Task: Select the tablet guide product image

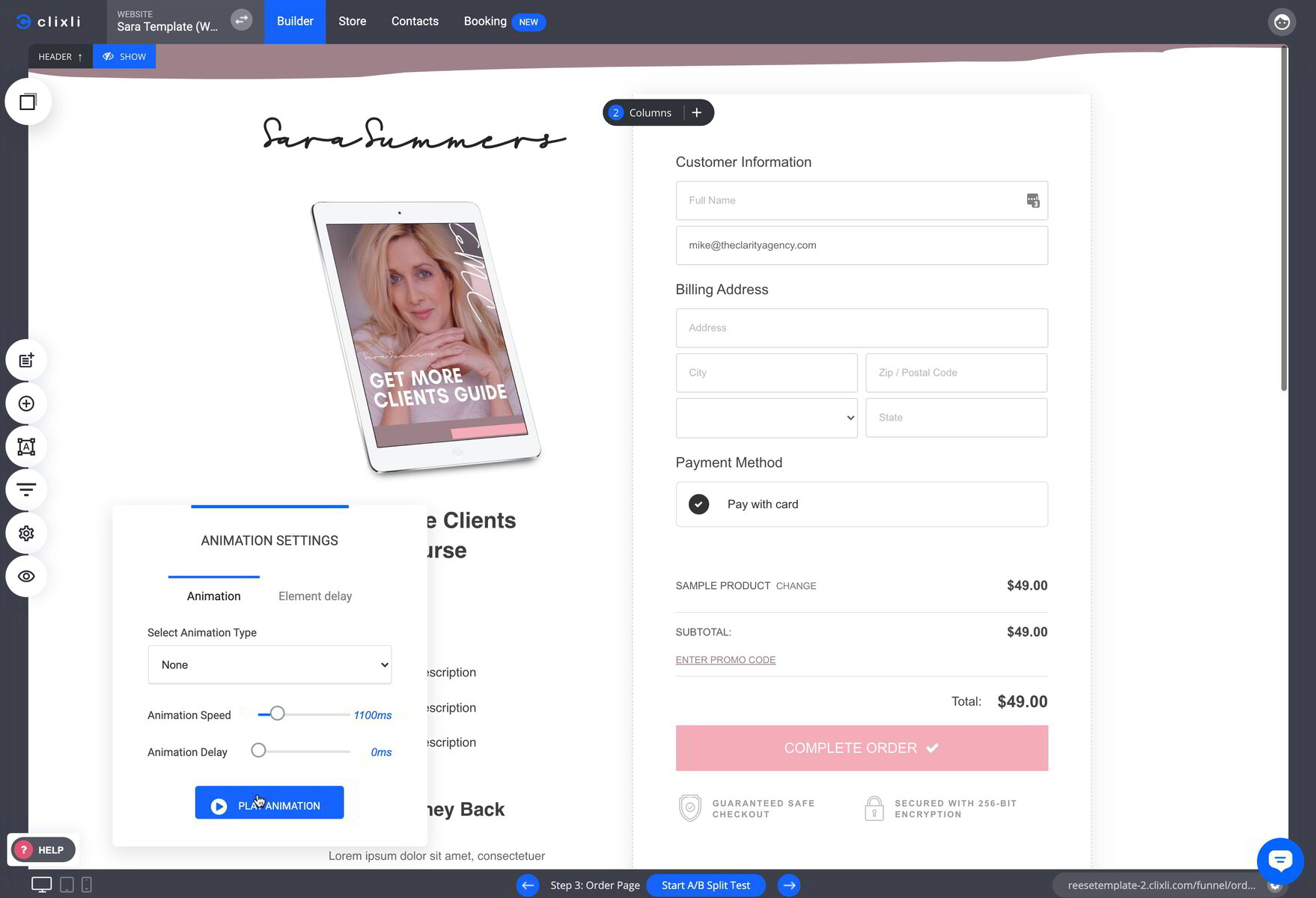Action: [x=426, y=337]
